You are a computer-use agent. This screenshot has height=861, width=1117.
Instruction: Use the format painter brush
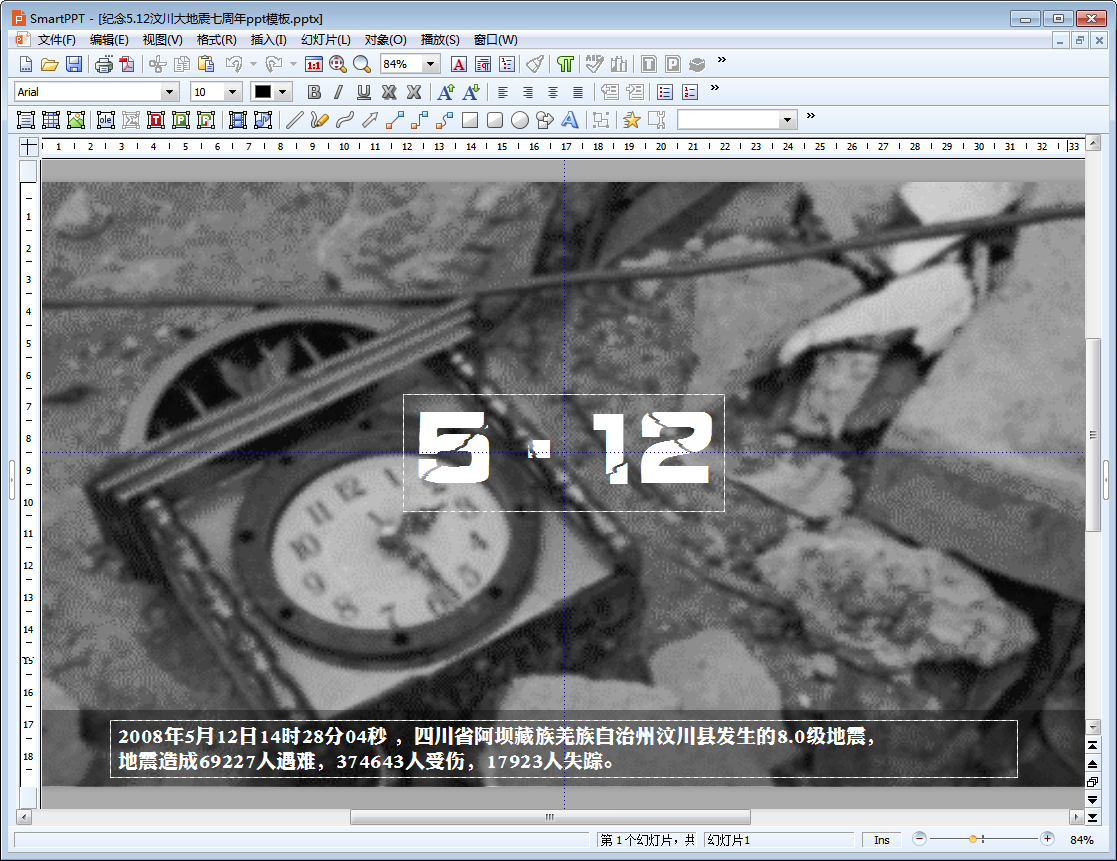(x=535, y=64)
